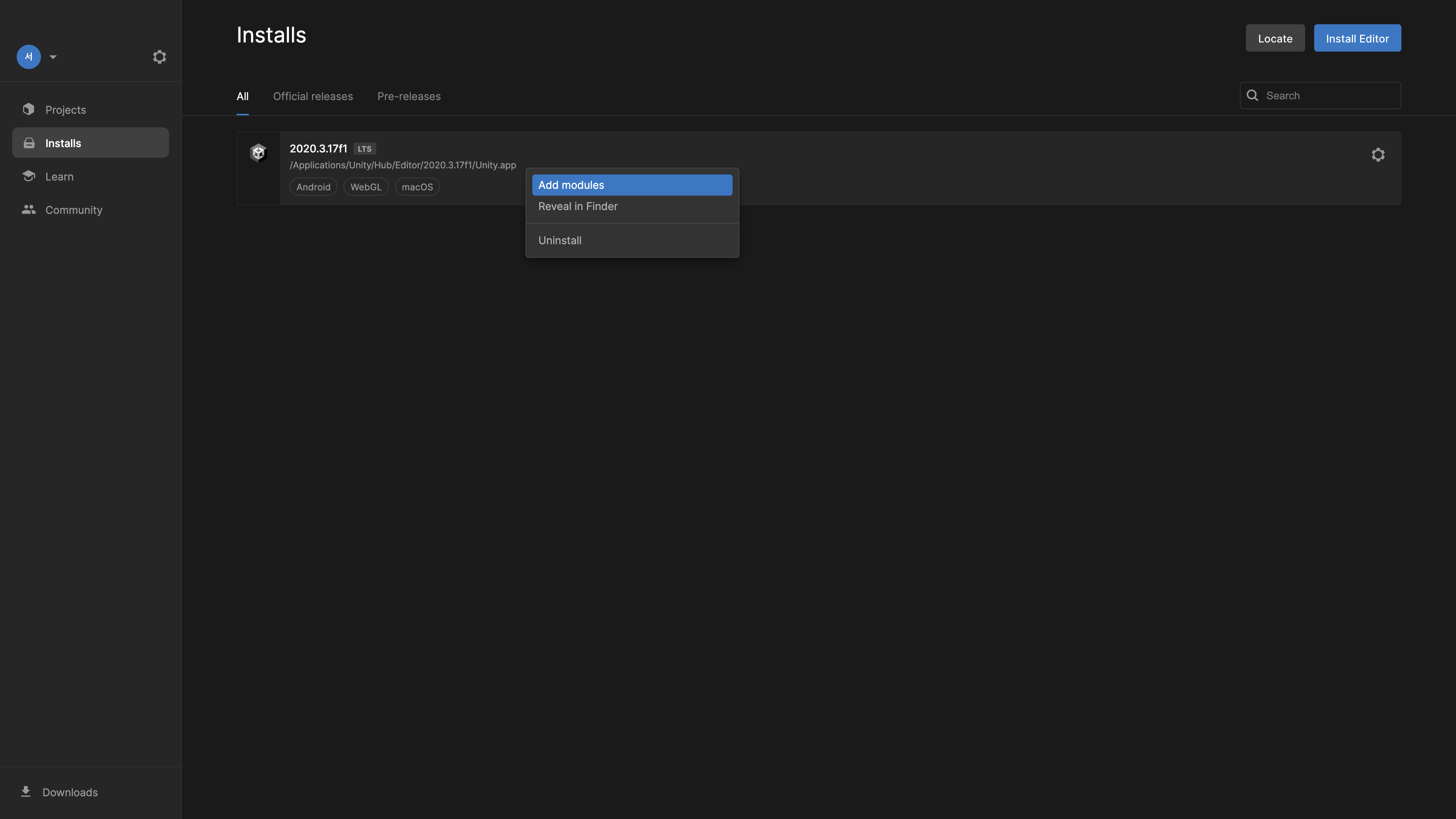Switch to the Official releases tab
This screenshot has width=1456, height=819.
coord(312,96)
